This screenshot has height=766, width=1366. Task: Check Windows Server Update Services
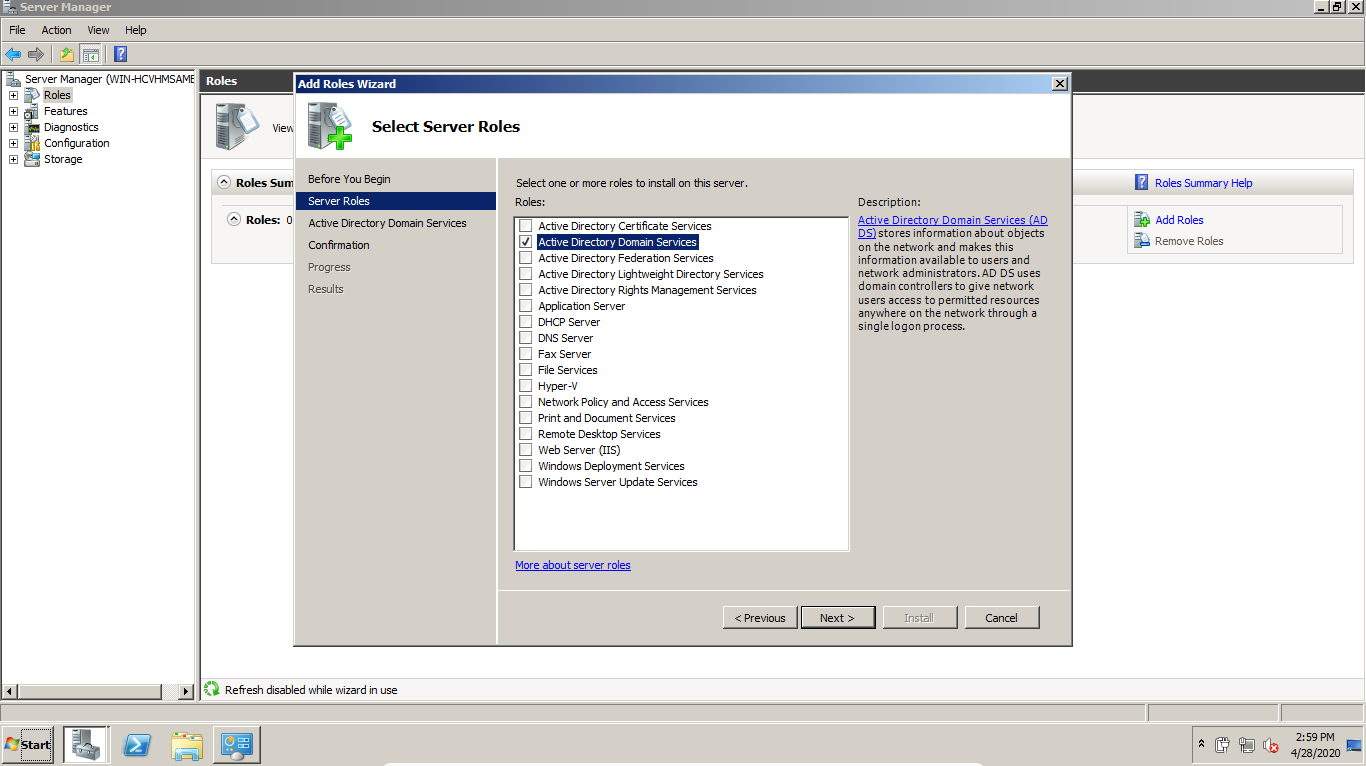(526, 482)
